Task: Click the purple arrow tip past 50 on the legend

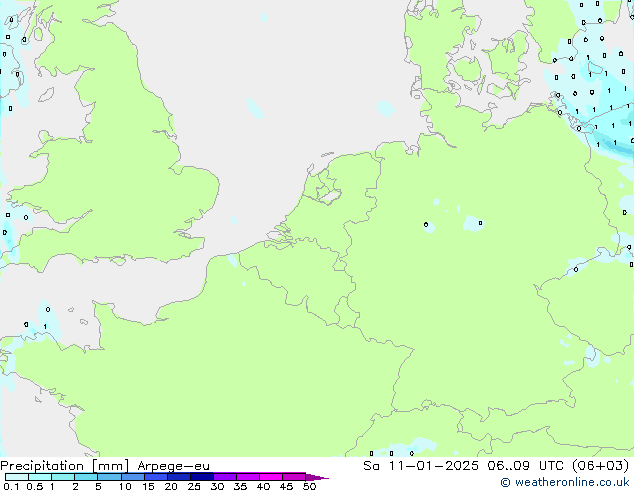Action: pyautogui.click(x=317, y=477)
